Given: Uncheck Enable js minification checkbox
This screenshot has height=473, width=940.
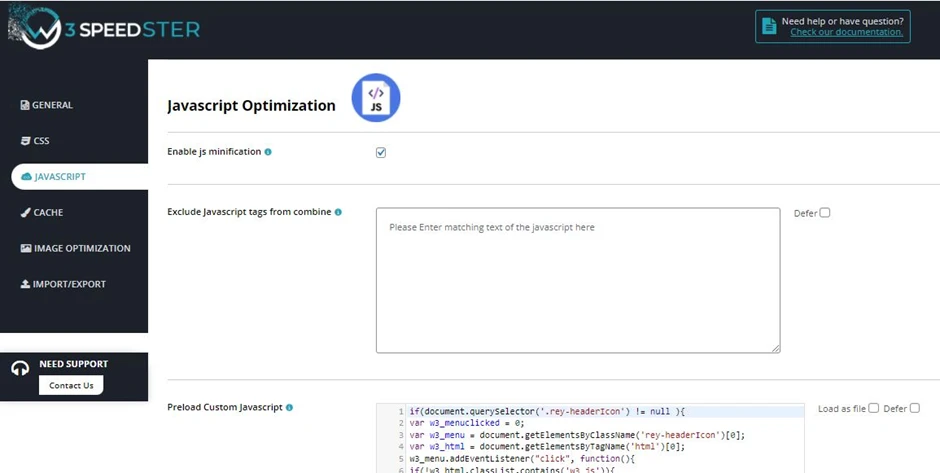Looking at the screenshot, I should click(x=381, y=153).
